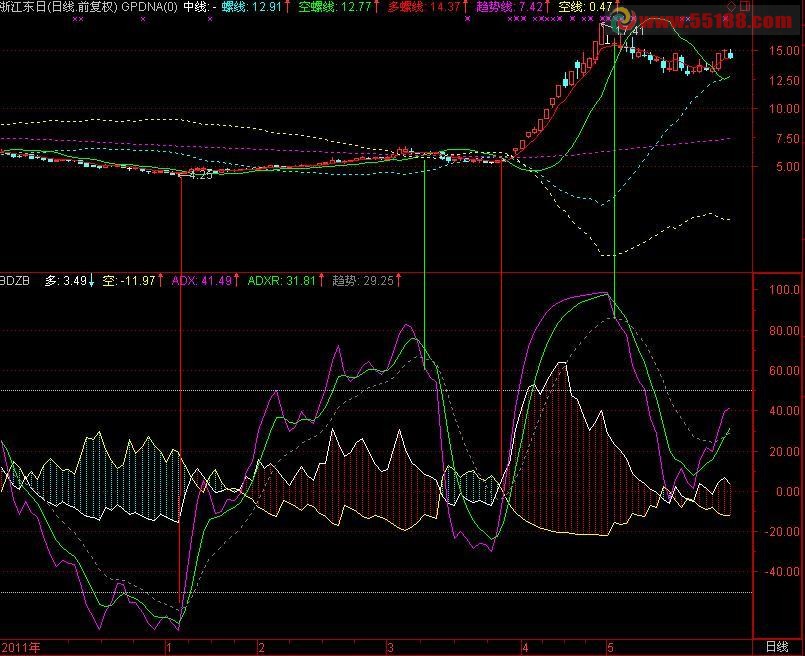
Task: Click the 空 -11.97 indicator label
Action: pos(130,281)
